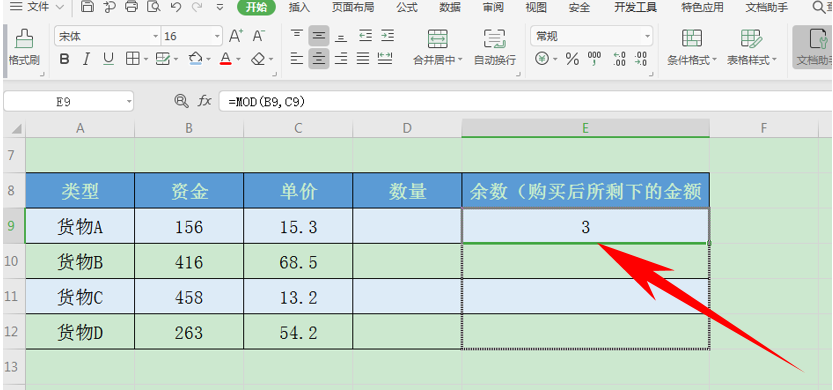This screenshot has height=390, width=833.
Task: Select column E header
Action: [585, 128]
